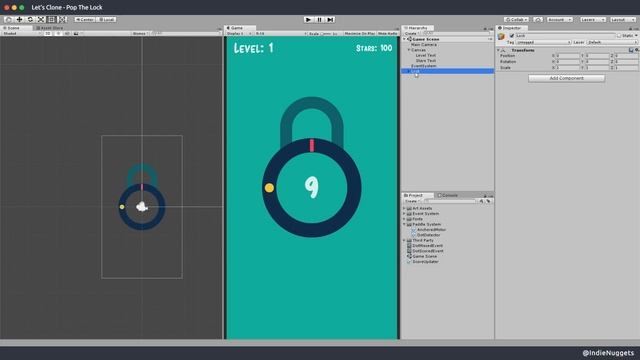Click the Position X field

(568, 56)
